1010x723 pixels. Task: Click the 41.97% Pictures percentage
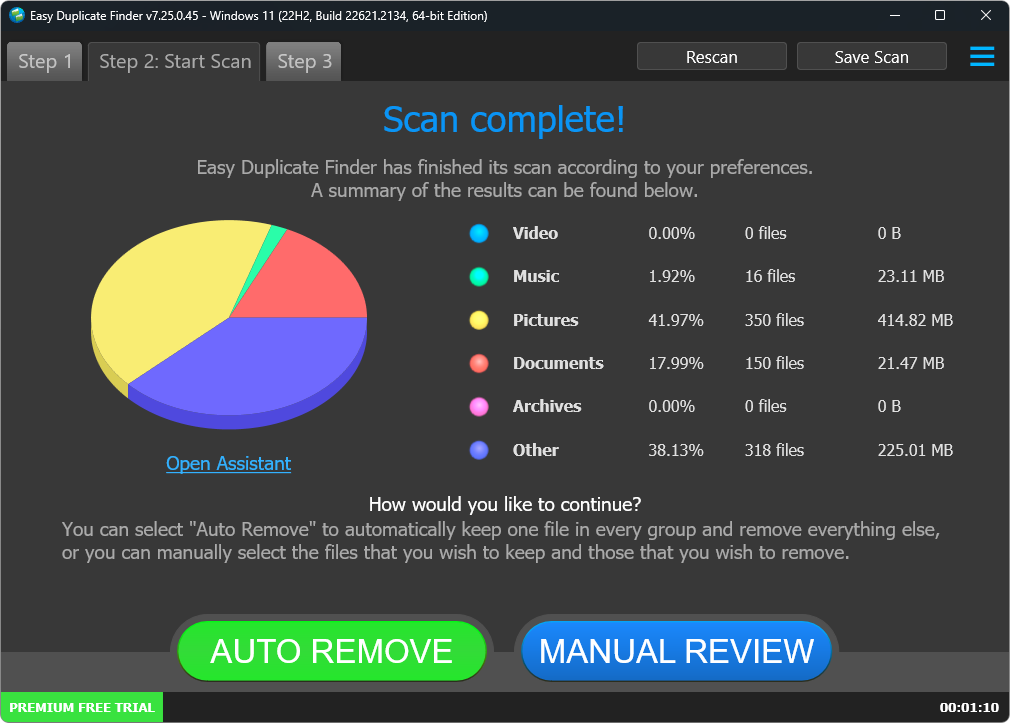pyautogui.click(x=676, y=320)
